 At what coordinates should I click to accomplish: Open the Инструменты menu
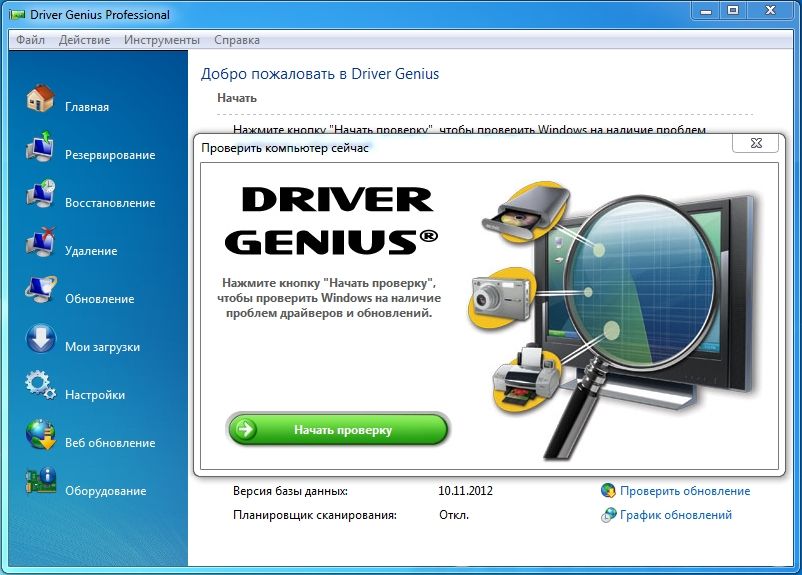162,40
